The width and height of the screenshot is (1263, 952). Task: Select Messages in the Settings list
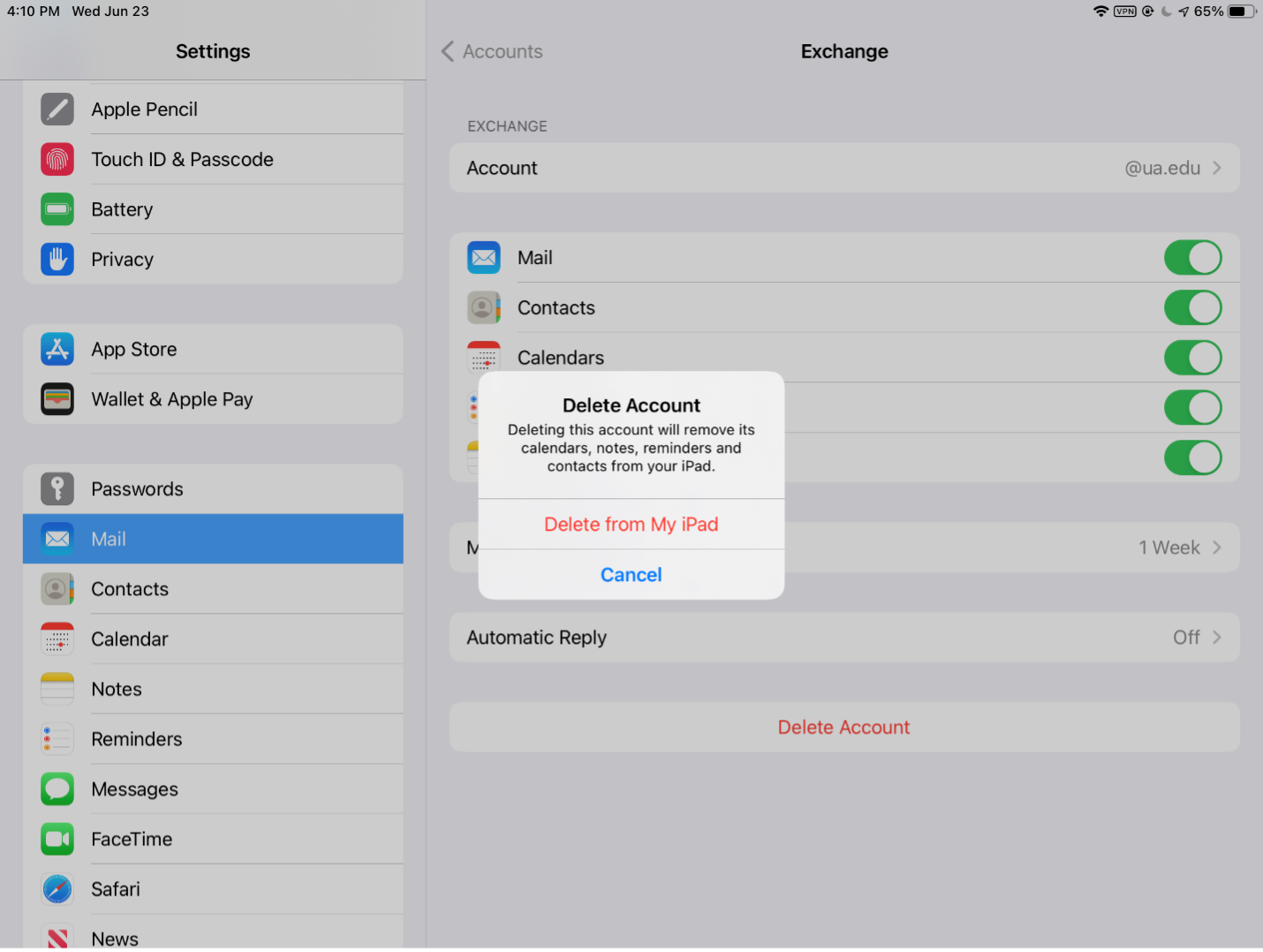tap(213, 790)
